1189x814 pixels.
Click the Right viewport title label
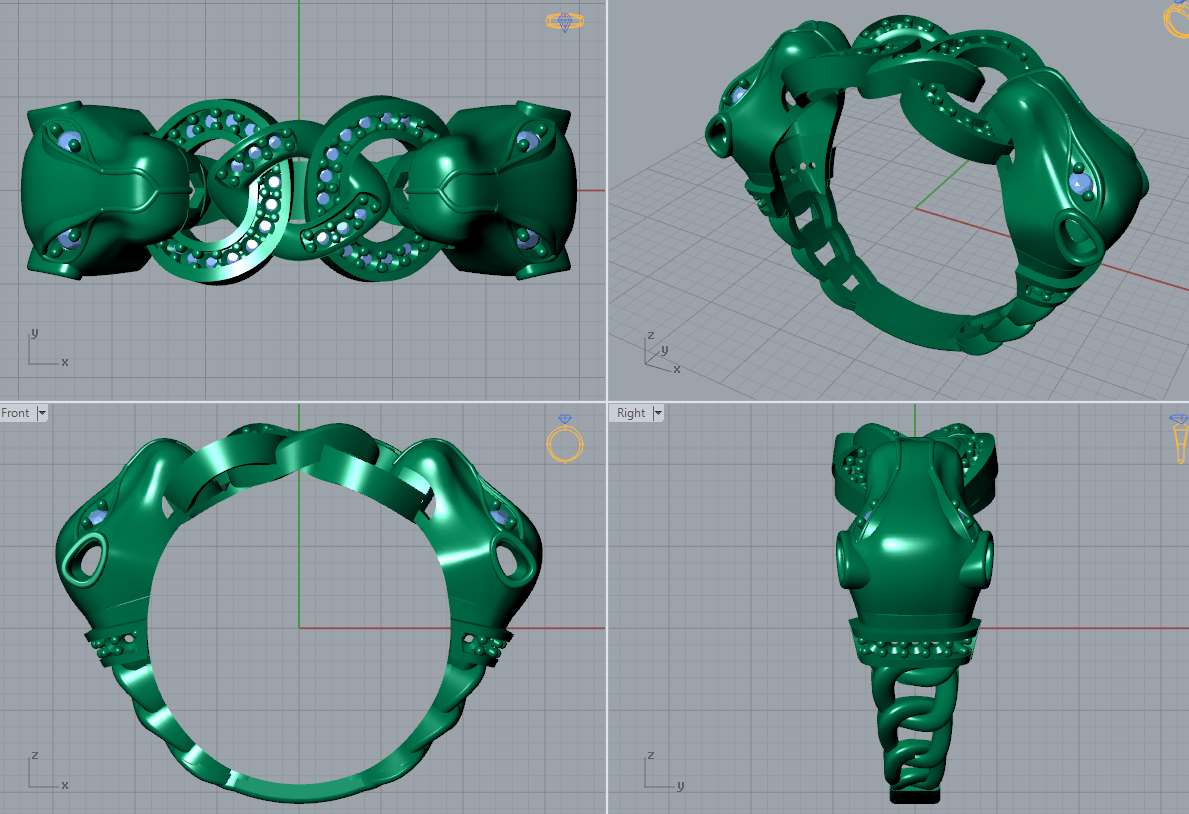630,413
